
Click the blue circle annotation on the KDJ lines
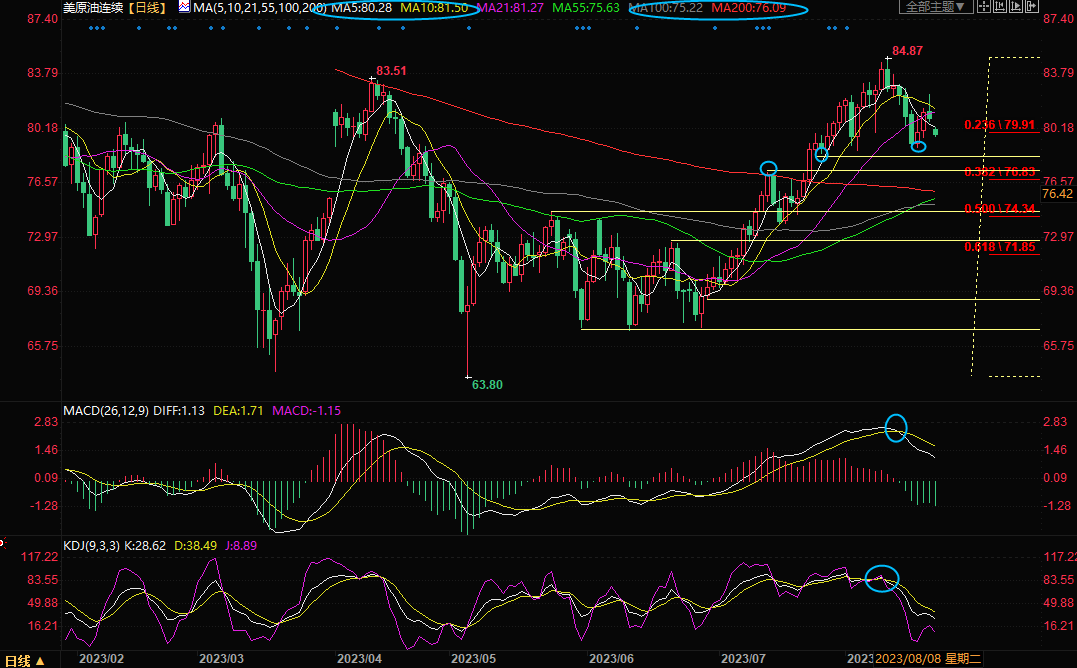(882, 578)
